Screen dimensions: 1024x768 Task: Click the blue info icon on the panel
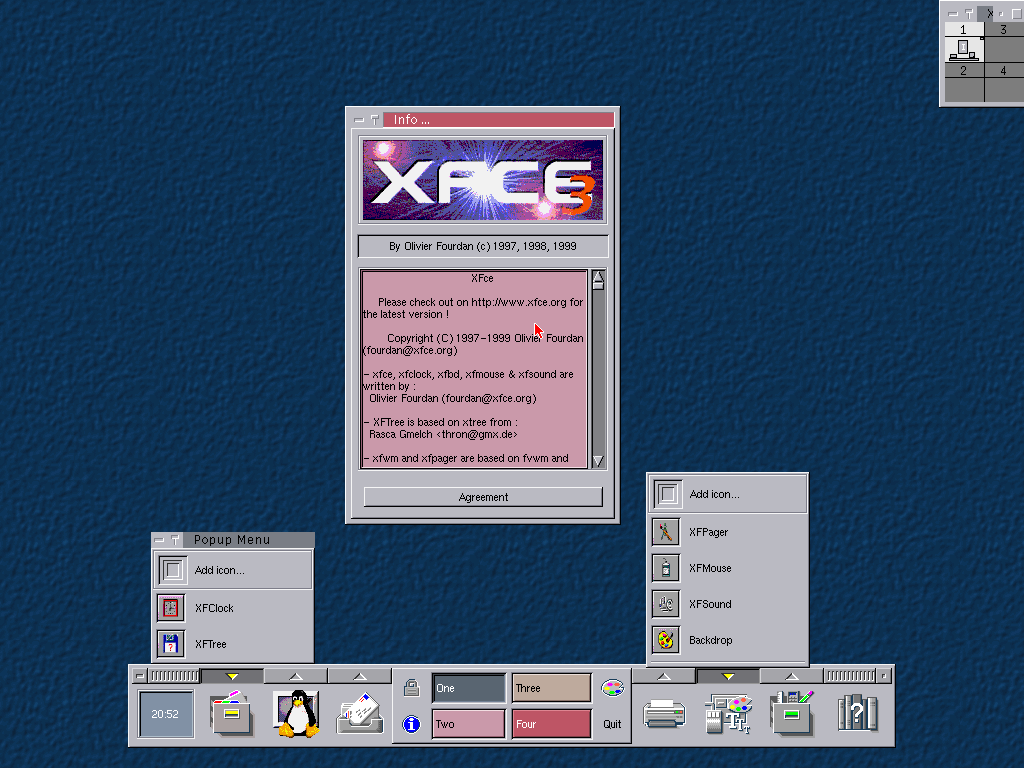point(411,724)
